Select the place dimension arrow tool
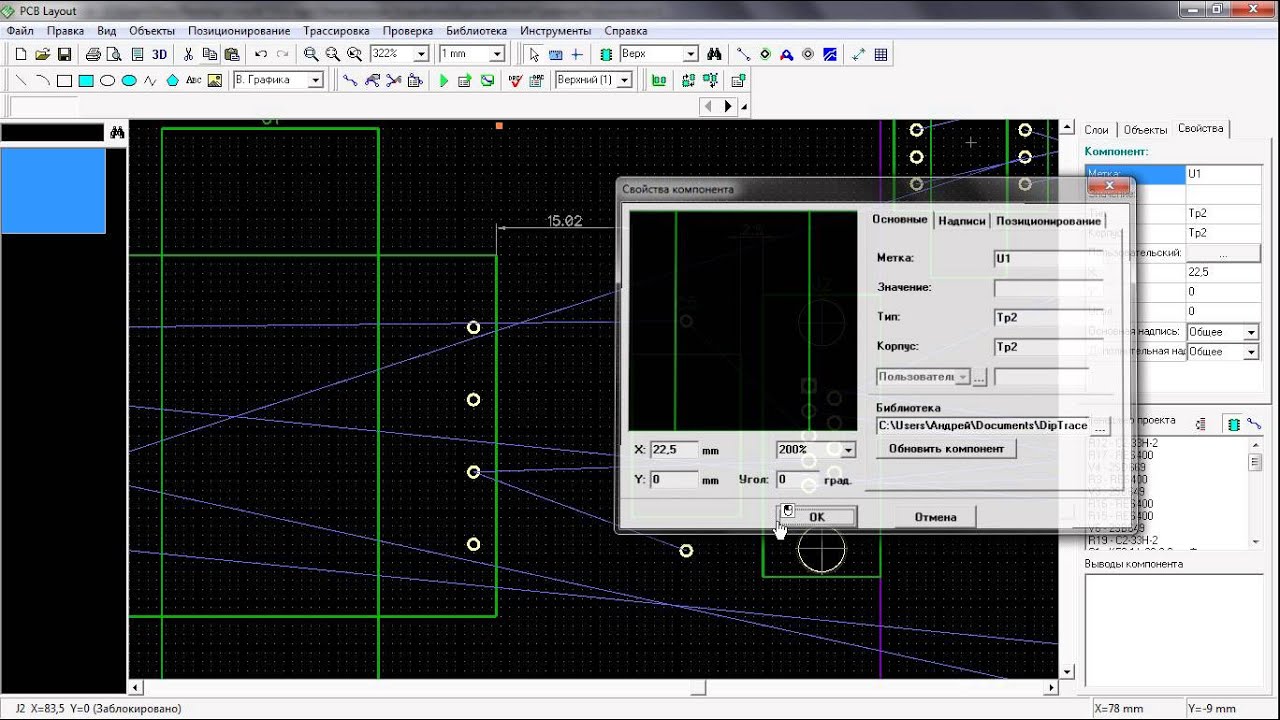Screen dimensions: 1280x720 pos(859,54)
